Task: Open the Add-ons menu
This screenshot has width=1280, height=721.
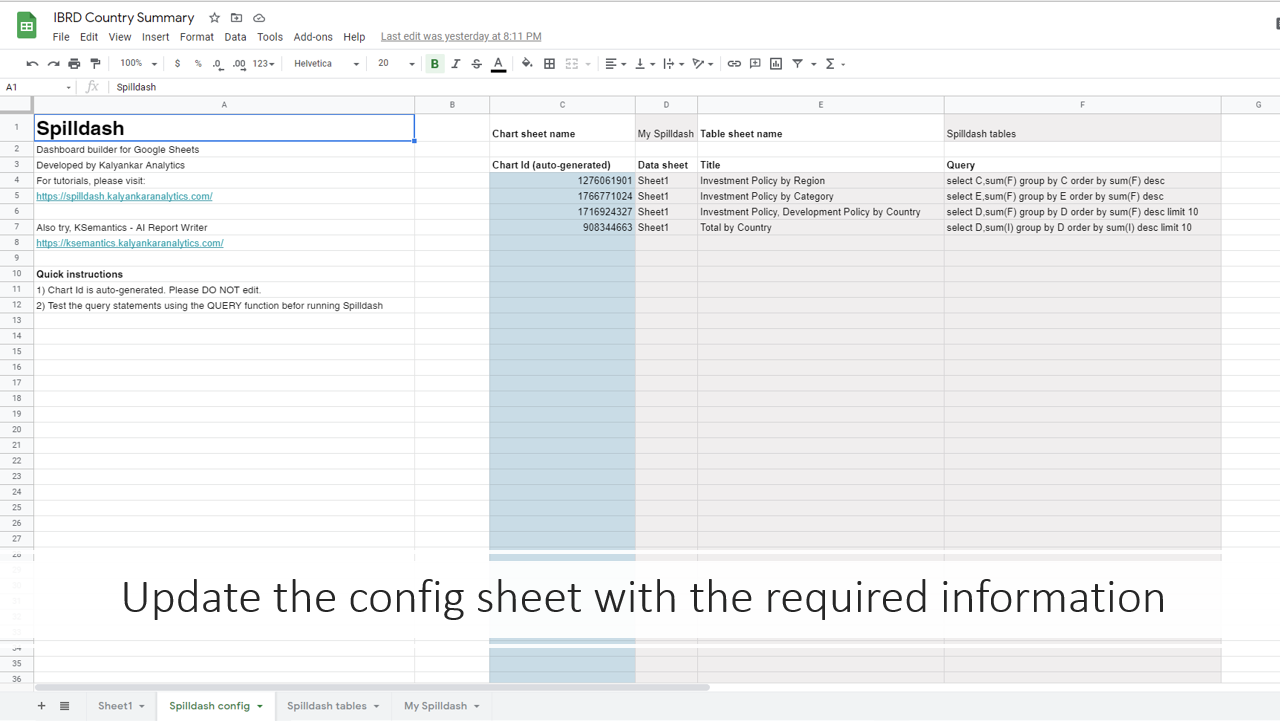Action: [313, 37]
